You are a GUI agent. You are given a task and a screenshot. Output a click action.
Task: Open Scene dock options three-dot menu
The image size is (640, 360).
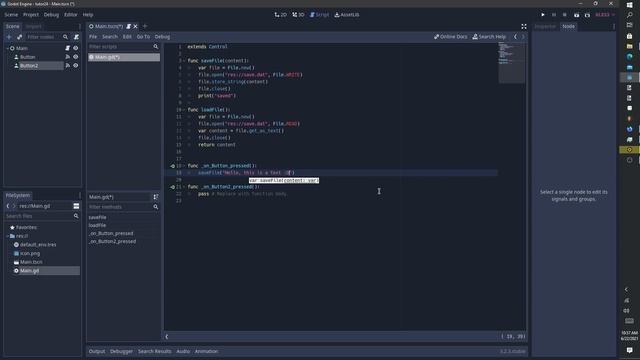80,26
